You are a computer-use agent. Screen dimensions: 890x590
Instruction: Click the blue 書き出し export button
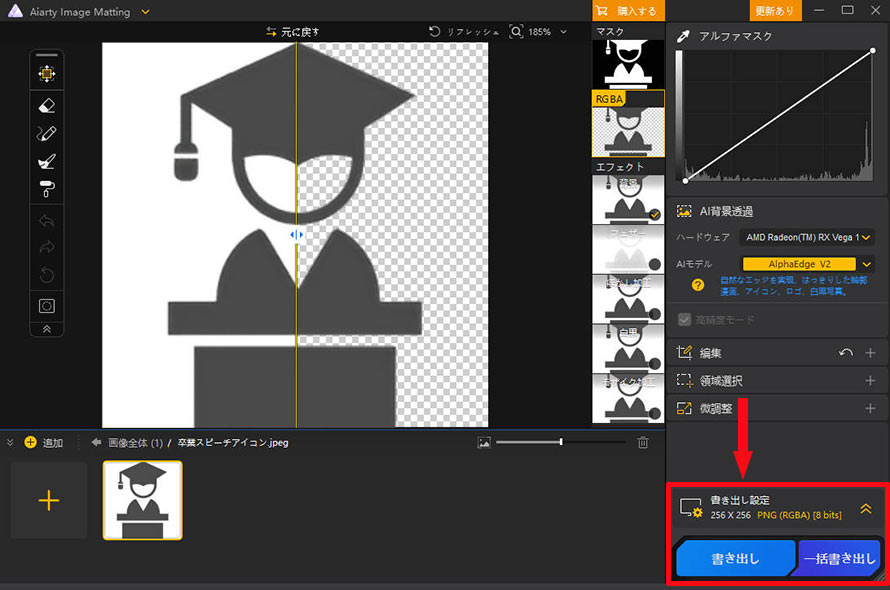pyautogui.click(x=736, y=558)
